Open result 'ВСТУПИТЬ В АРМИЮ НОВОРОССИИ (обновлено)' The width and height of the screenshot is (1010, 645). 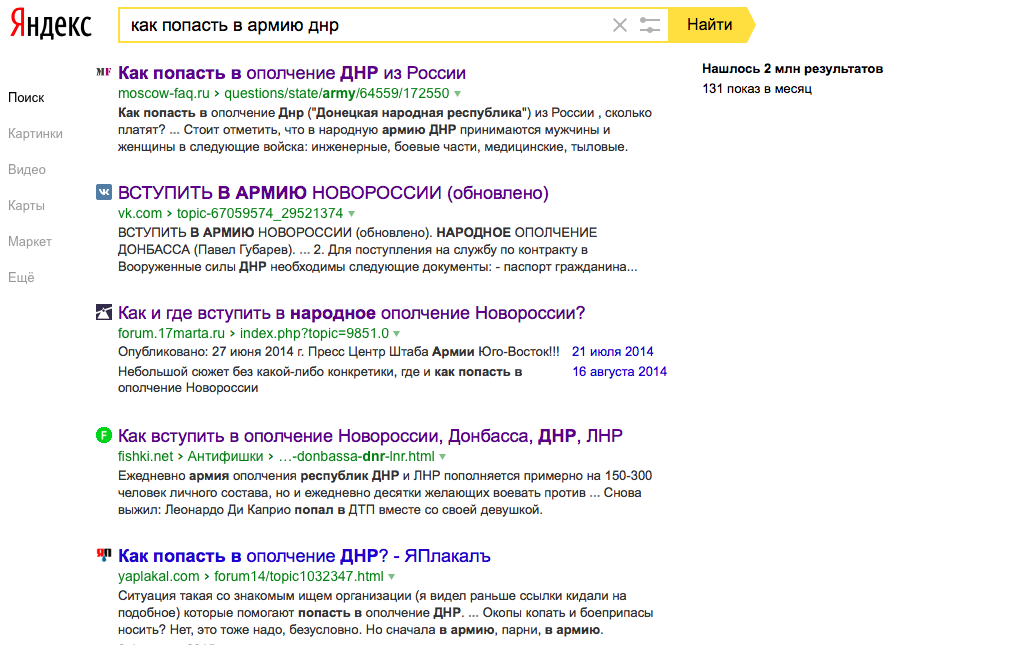coord(333,193)
